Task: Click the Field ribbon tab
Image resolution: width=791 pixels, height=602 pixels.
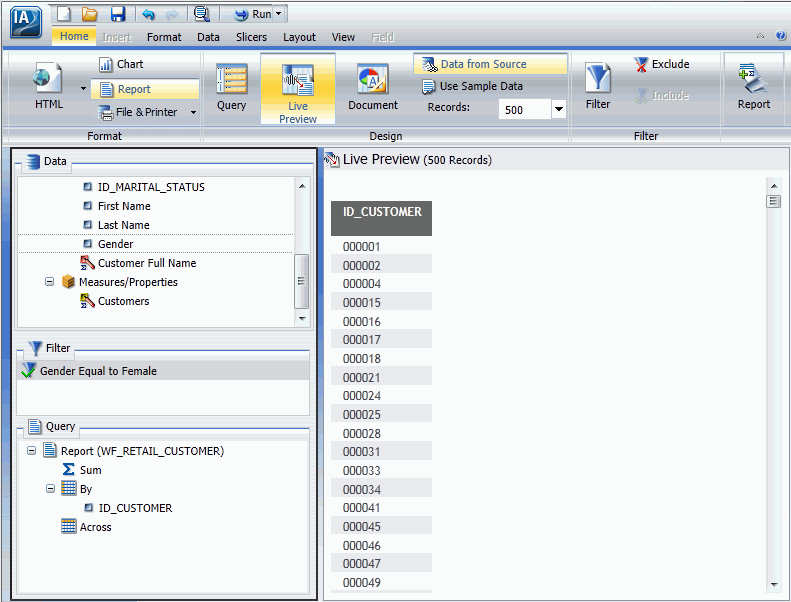Action: click(x=382, y=37)
